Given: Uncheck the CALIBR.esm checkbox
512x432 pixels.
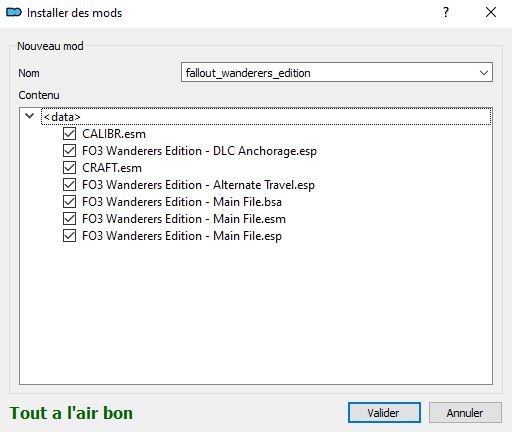Looking at the screenshot, I should (x=69, y=134).
